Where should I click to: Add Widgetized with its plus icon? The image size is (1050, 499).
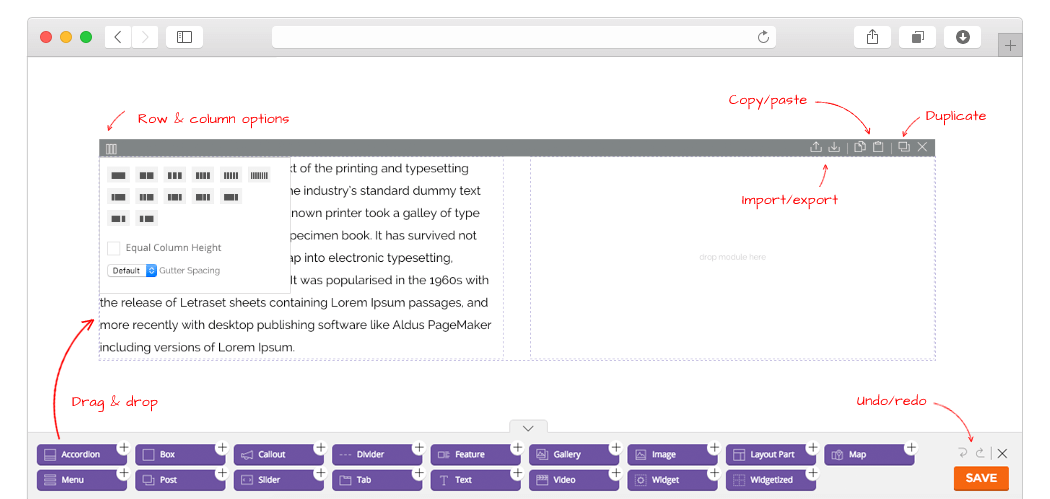point(812,473)
